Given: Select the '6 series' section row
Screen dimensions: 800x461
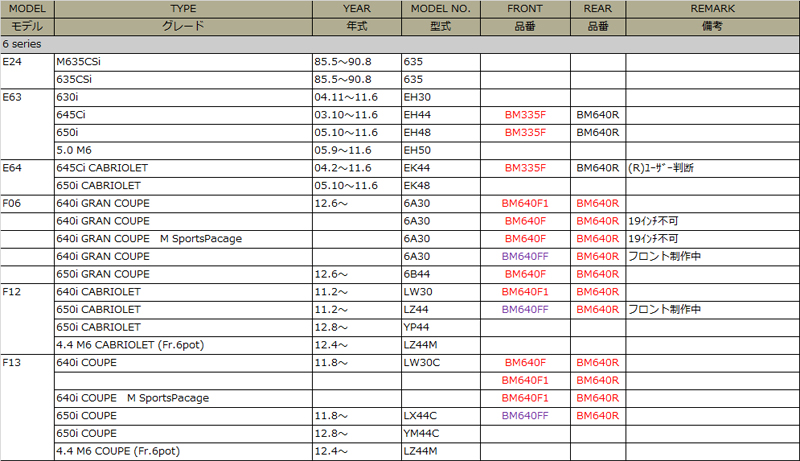Looking at the screenshot, I should [x=399, y=44].
